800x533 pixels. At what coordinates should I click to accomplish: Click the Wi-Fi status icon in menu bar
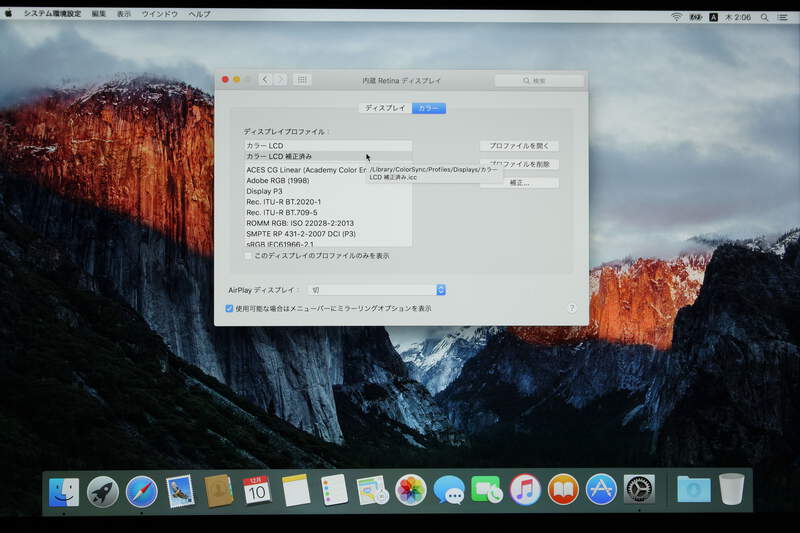coord(676,16)
